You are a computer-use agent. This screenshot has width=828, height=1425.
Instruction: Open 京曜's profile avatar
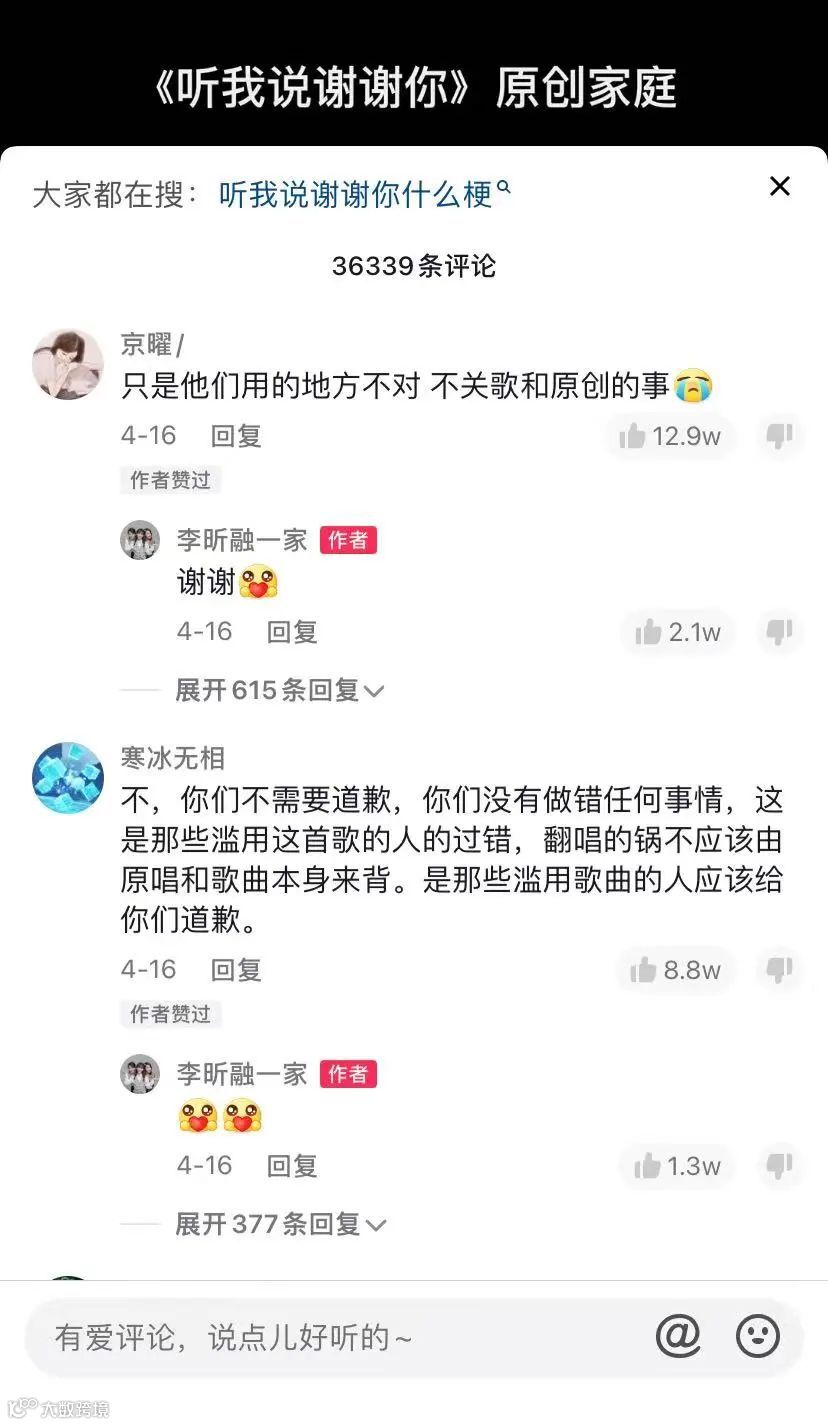pyautogui.click(x=68, y=364)
